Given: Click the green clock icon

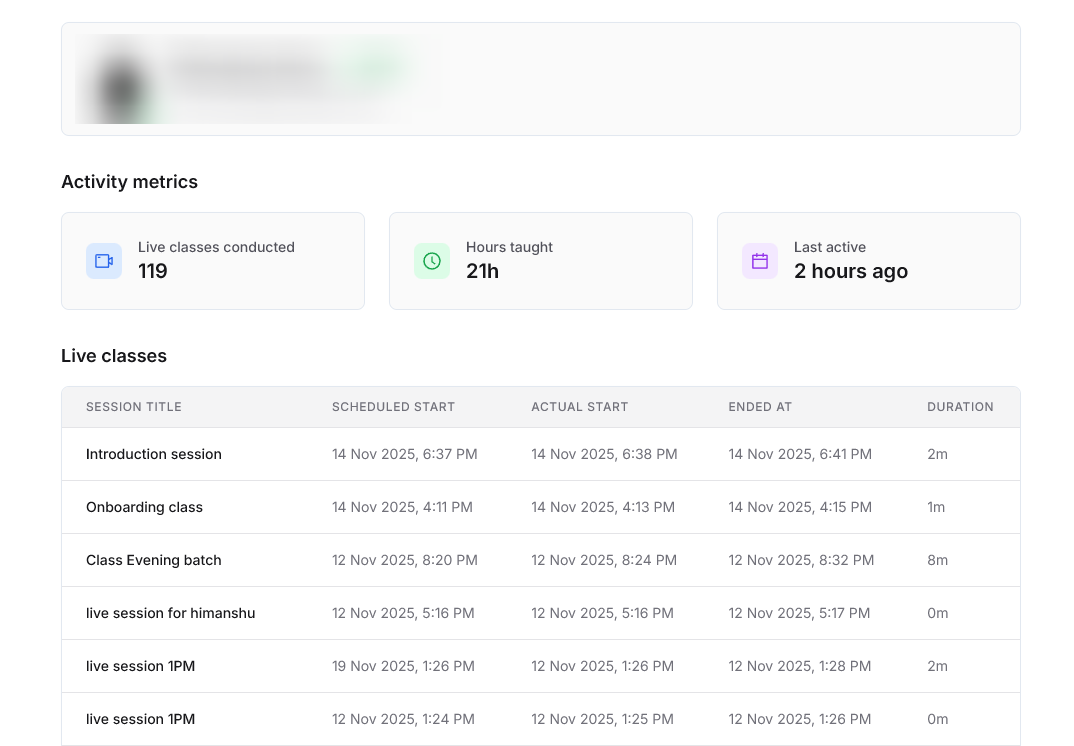Looking at the screenshot, I should (432, 261).
